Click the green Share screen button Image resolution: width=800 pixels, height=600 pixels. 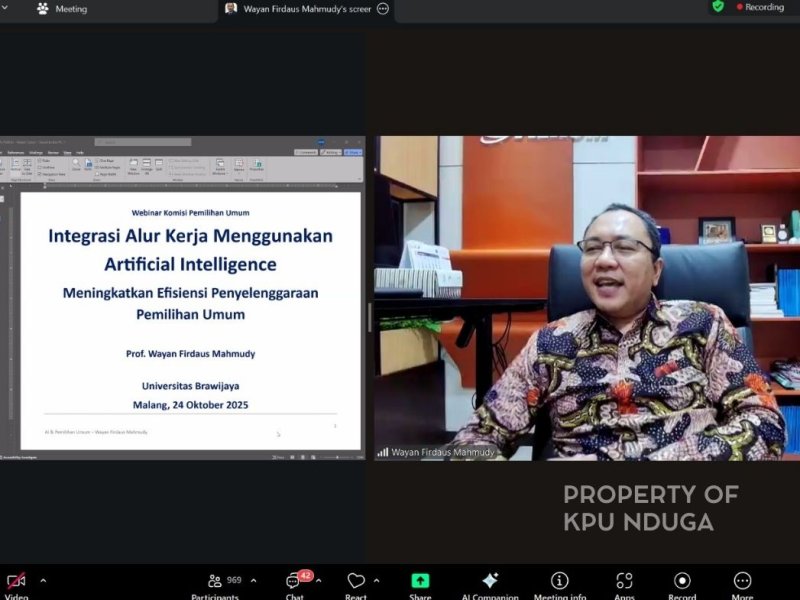click(x=420, y=581)
